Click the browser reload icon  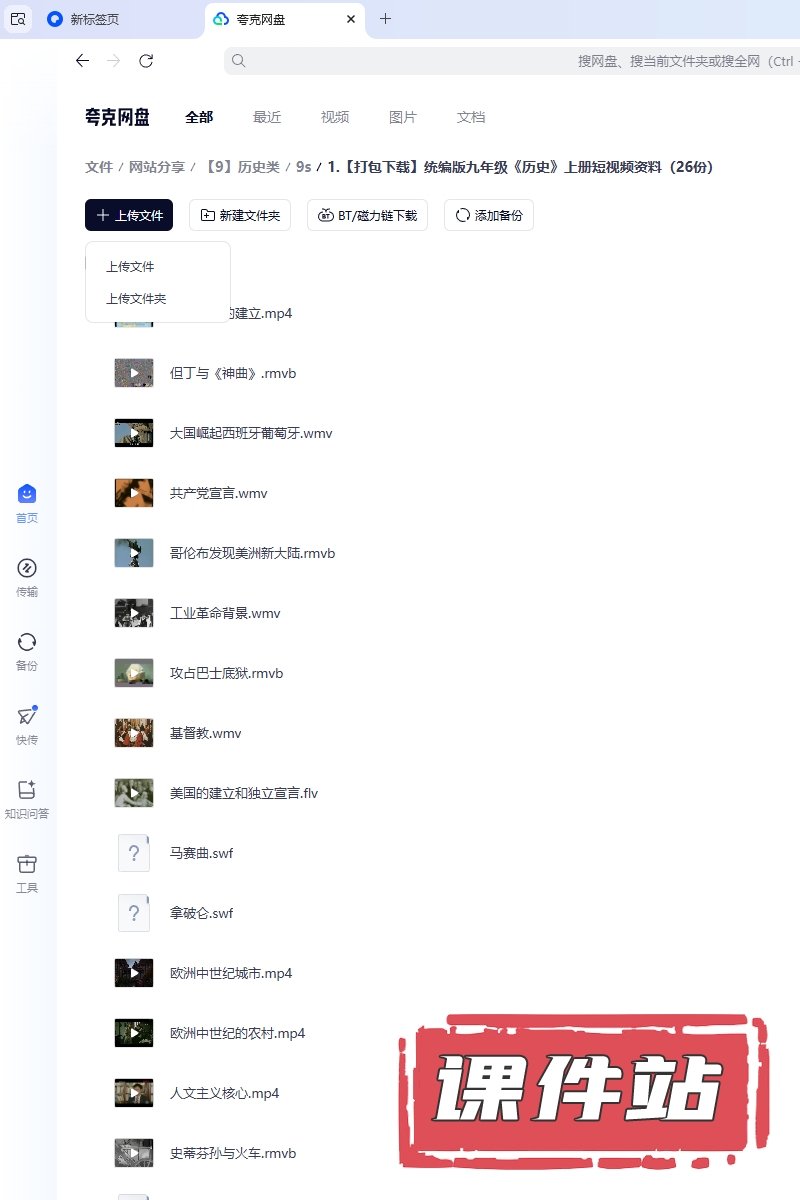point(146,61)
